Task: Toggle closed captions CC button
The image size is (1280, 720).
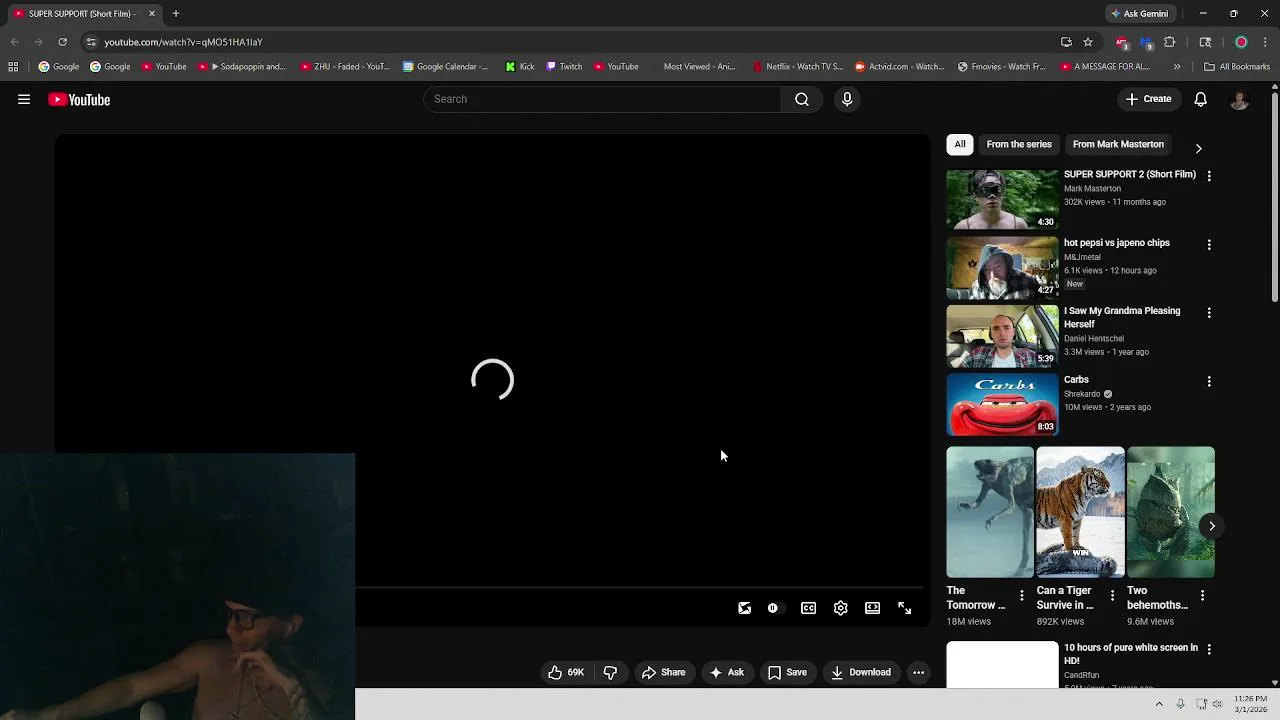Action: [809, 608]
